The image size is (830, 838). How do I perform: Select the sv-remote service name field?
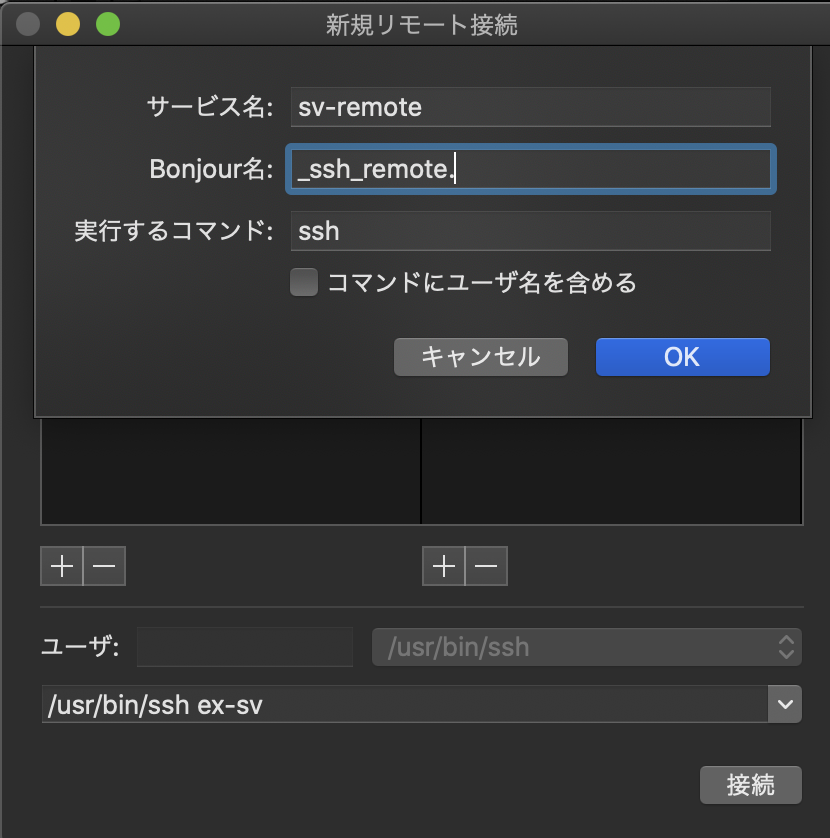(530, 106)
